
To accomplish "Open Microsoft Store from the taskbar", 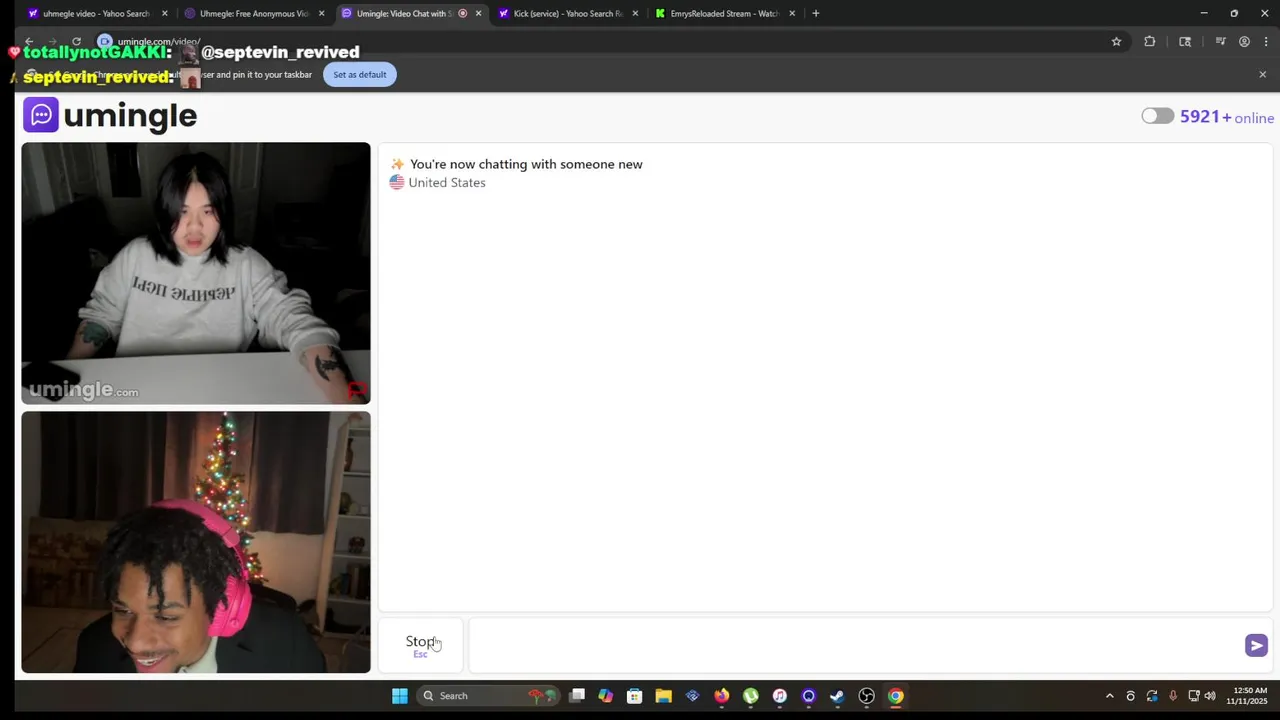I will [634, 696].
